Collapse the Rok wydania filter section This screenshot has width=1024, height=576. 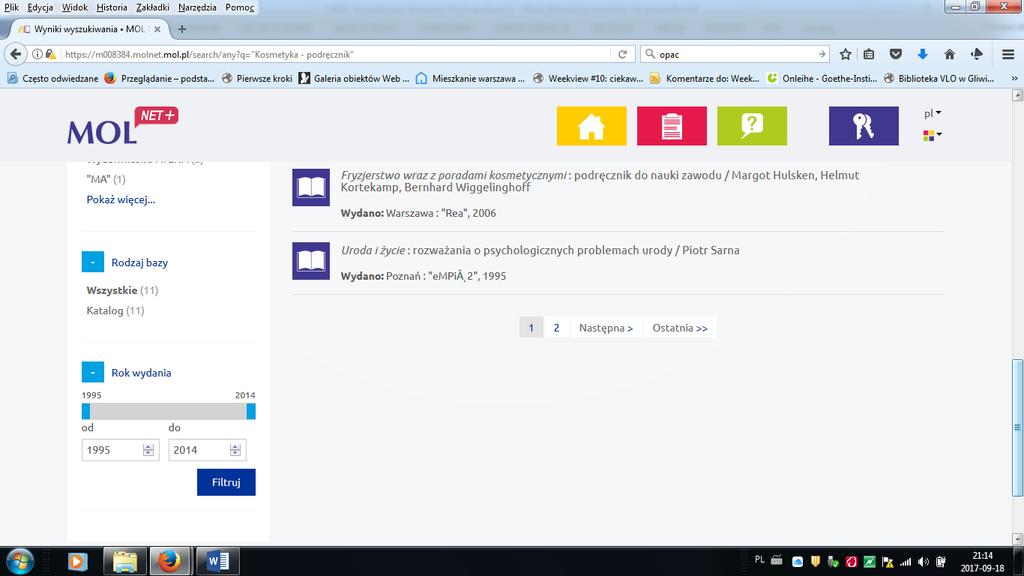click(93, 372)
